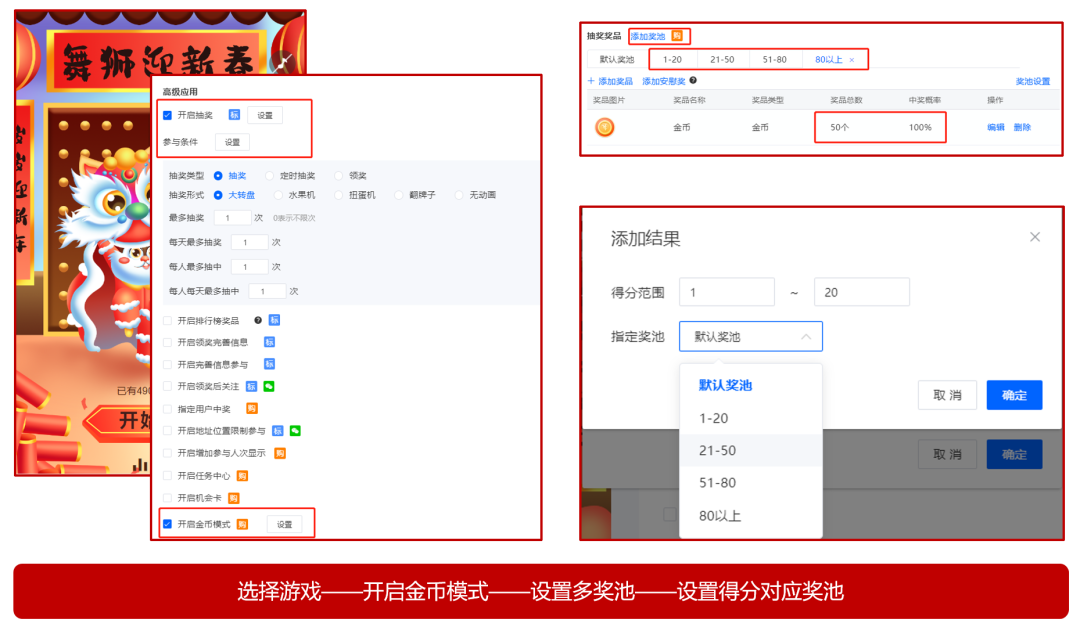
Task: Click the 每天最多抽奖 count field
Action: [249, 243]
